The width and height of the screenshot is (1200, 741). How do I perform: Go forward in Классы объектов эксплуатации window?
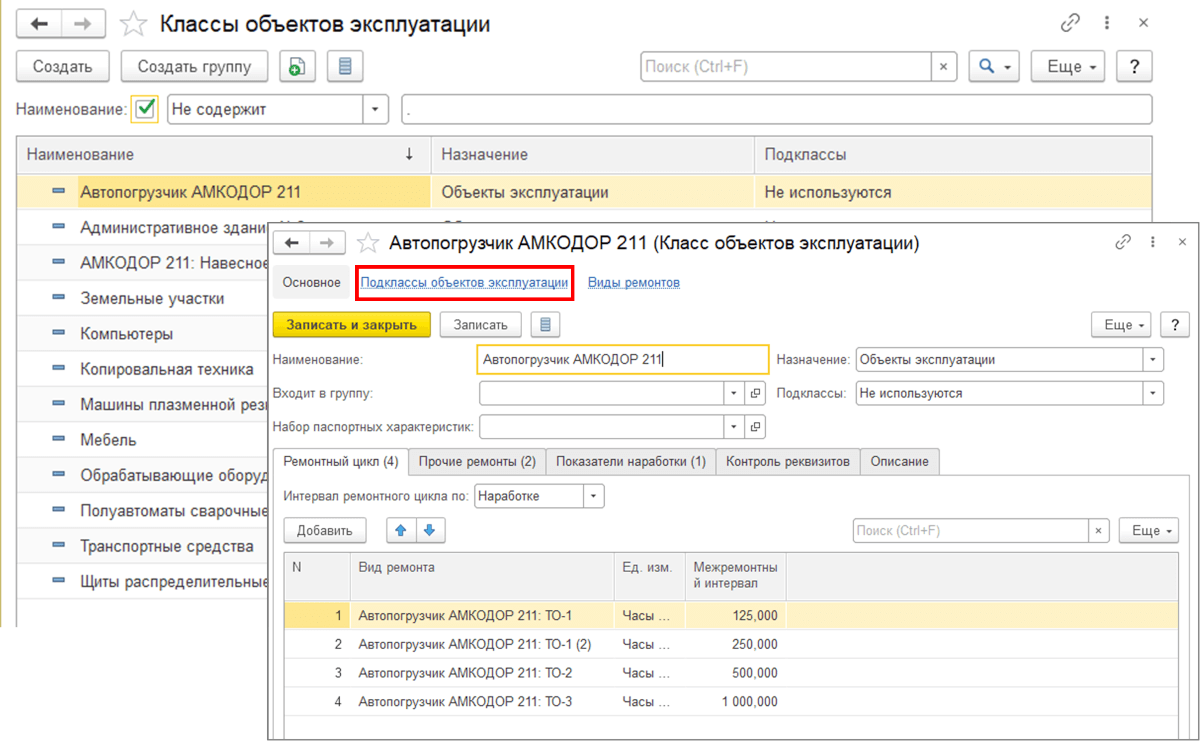[85, 23]
